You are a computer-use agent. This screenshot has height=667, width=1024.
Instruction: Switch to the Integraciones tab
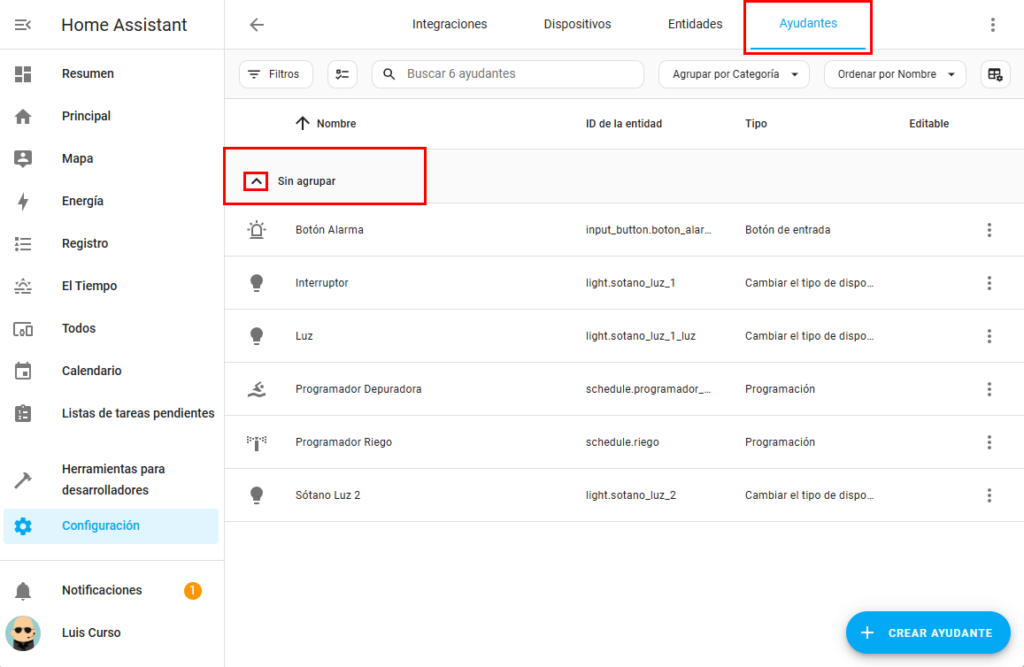449,24
